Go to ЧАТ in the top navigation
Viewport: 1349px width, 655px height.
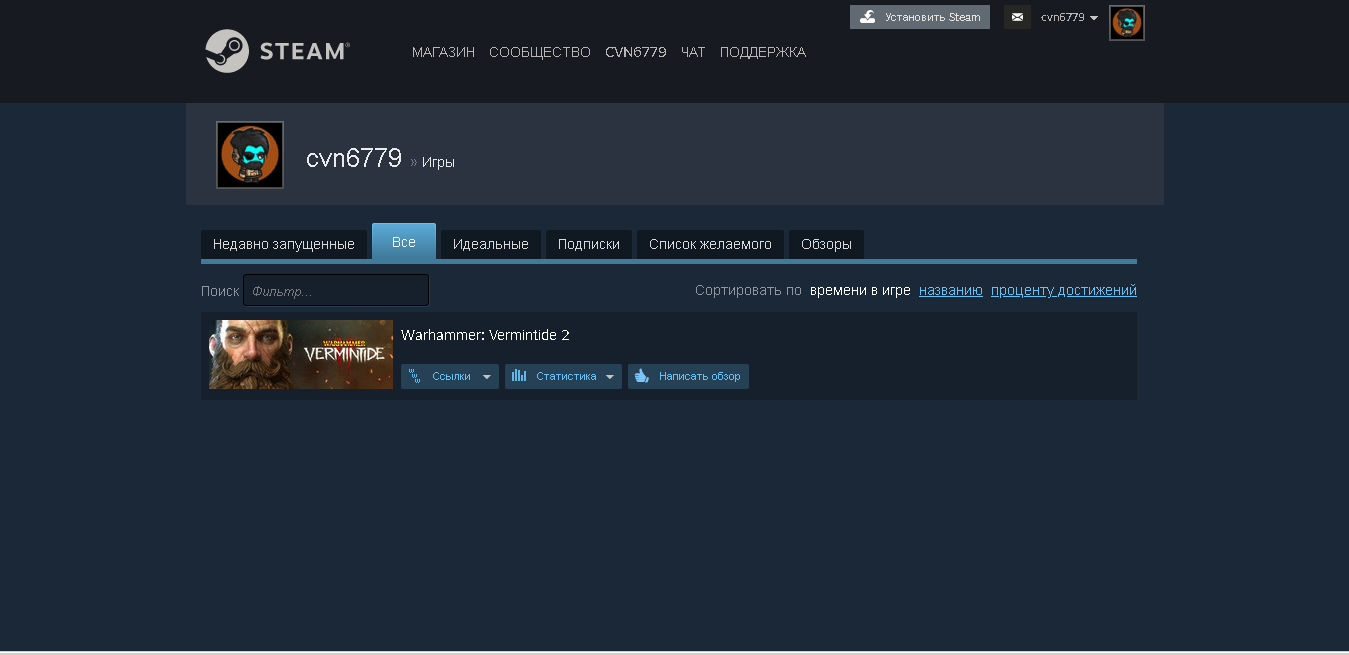(693, 52)
